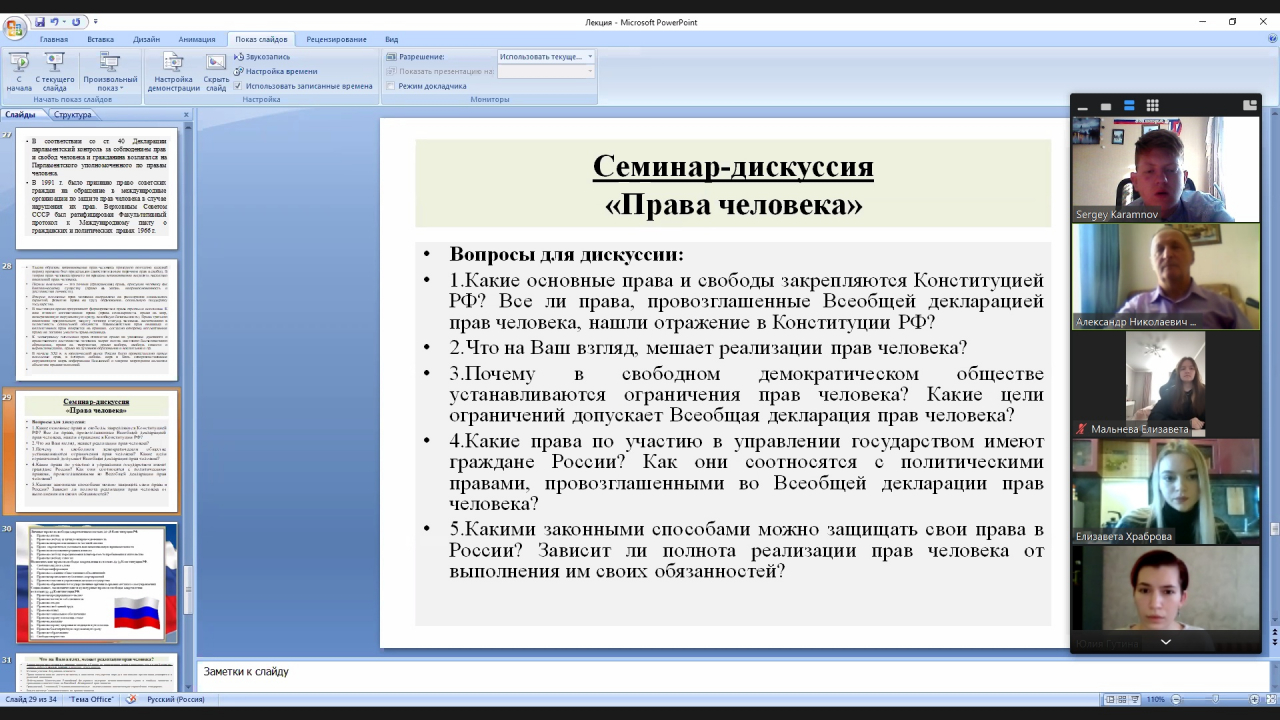Viewport: 1280px width, 720px height.
Task: Select the stacked thumbnail strip video view
Action: click(x=1129, y=106)
